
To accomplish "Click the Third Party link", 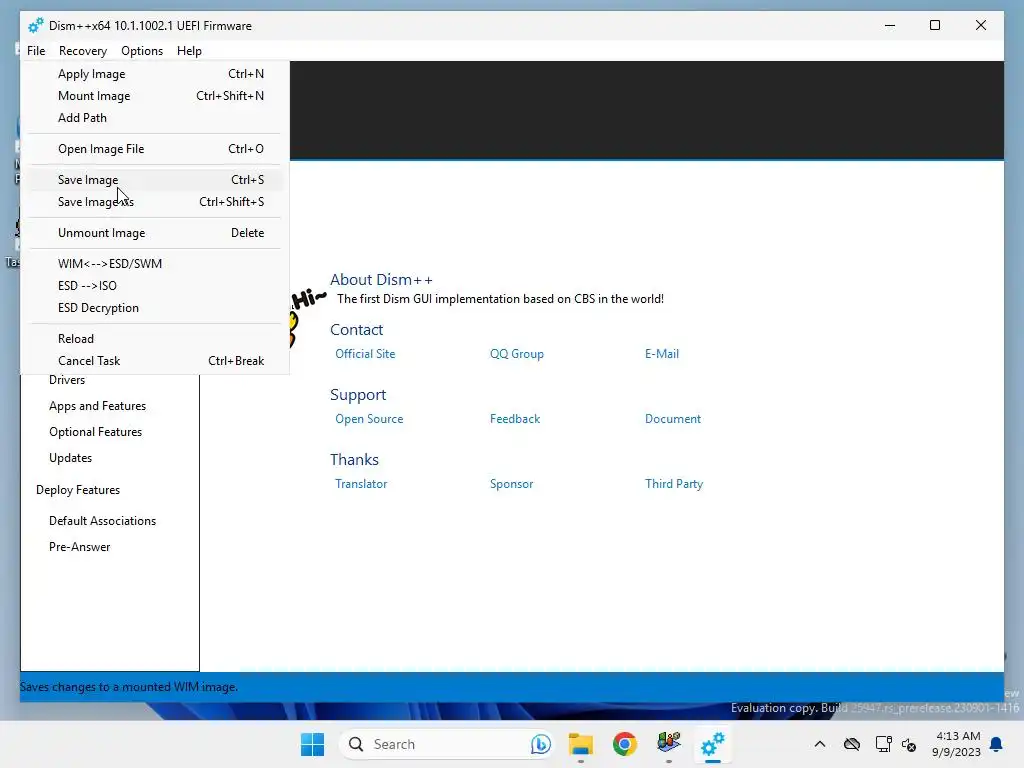I will [674, 484].
